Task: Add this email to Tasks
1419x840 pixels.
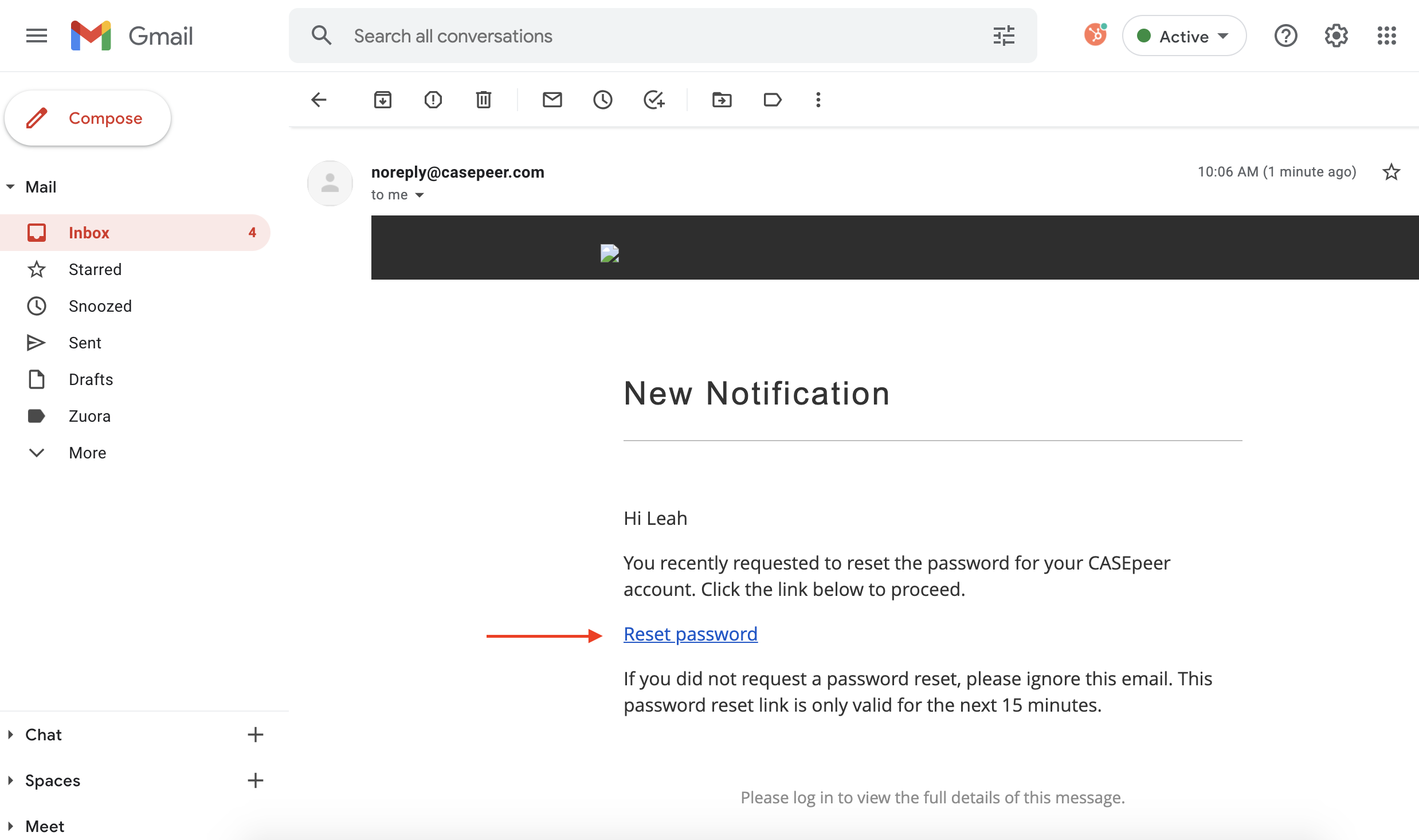Action: click(x=654, y=100)
